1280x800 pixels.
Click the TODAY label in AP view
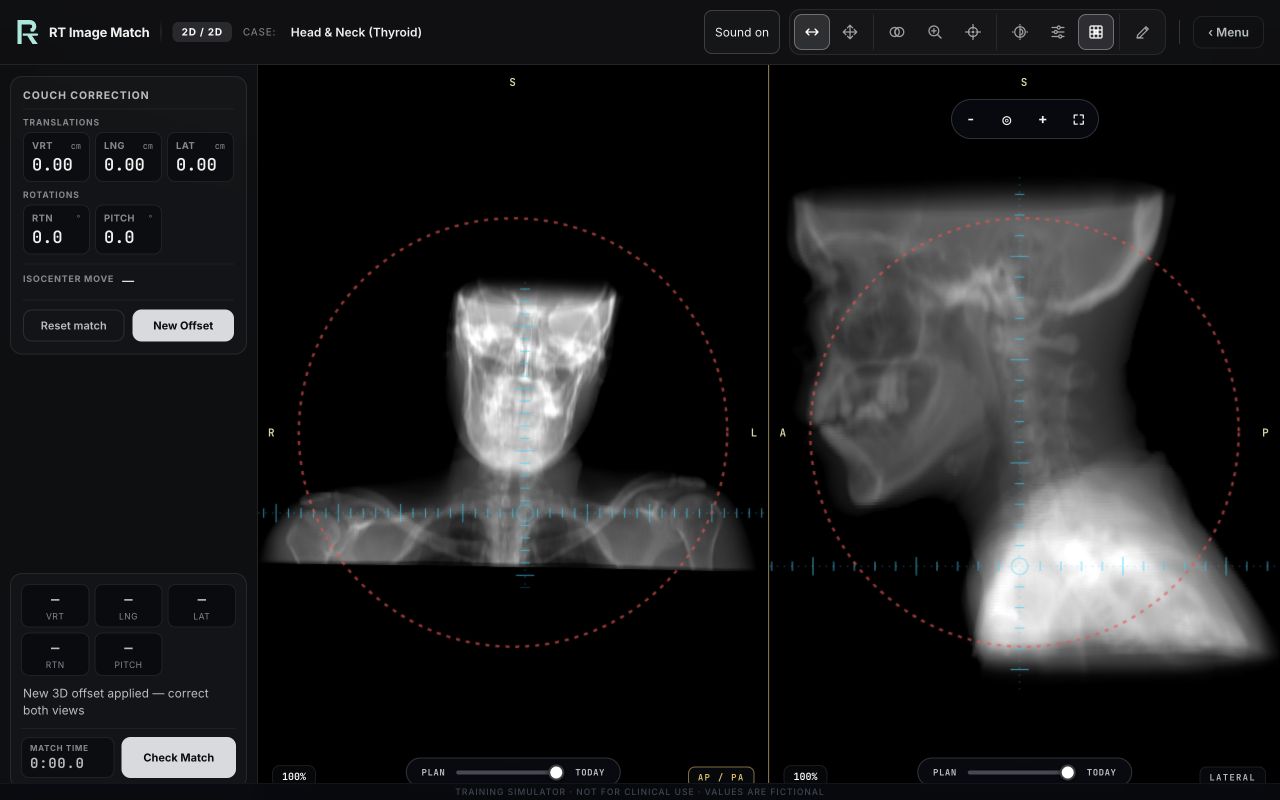point(590,772)
